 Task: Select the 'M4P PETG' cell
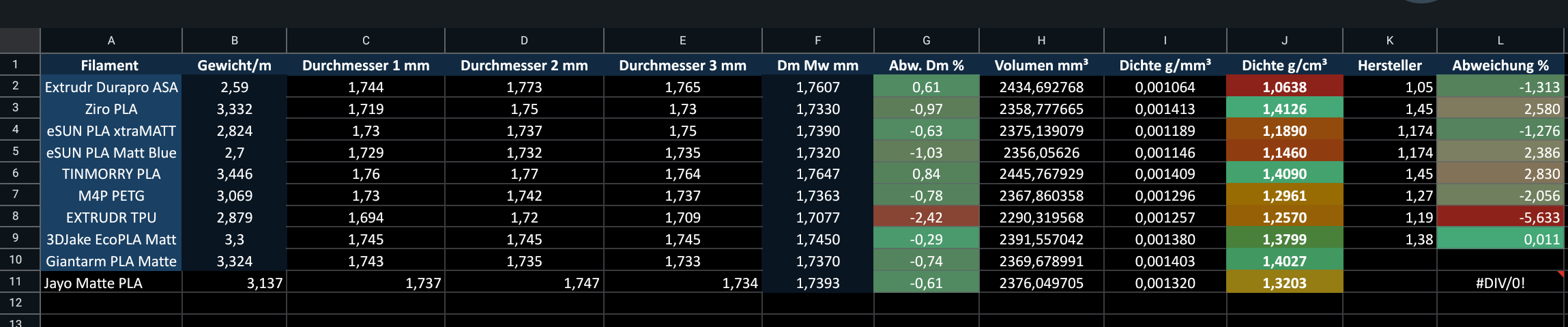(x=111, y=195)
